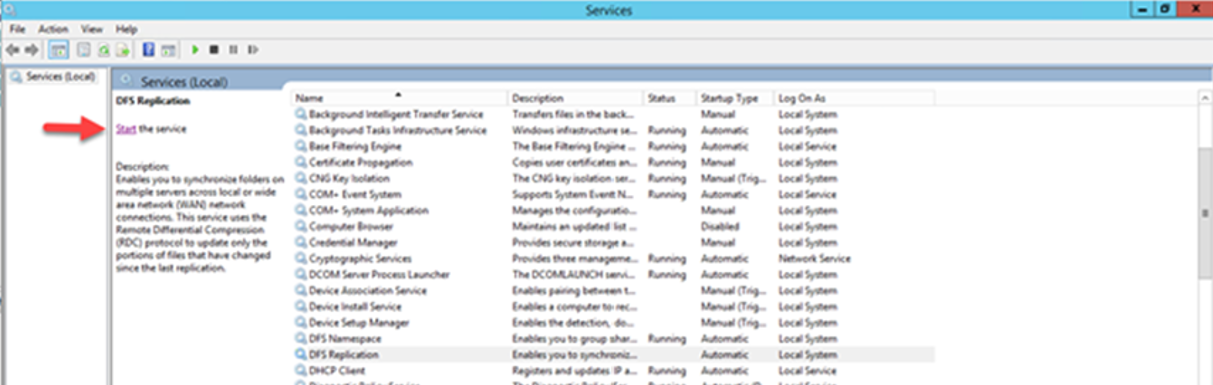This screenshot has width=1213, height=385.
Task: Click the green Start Service toolbar icon
Action: [195, 49]
